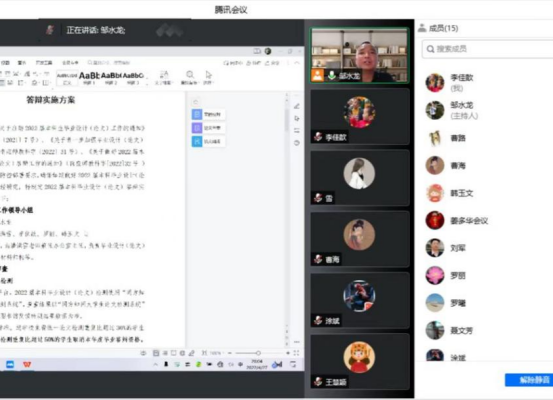
Task: Click 邹水龙's green microphone icon on video tile
Action: pos(332,75)
